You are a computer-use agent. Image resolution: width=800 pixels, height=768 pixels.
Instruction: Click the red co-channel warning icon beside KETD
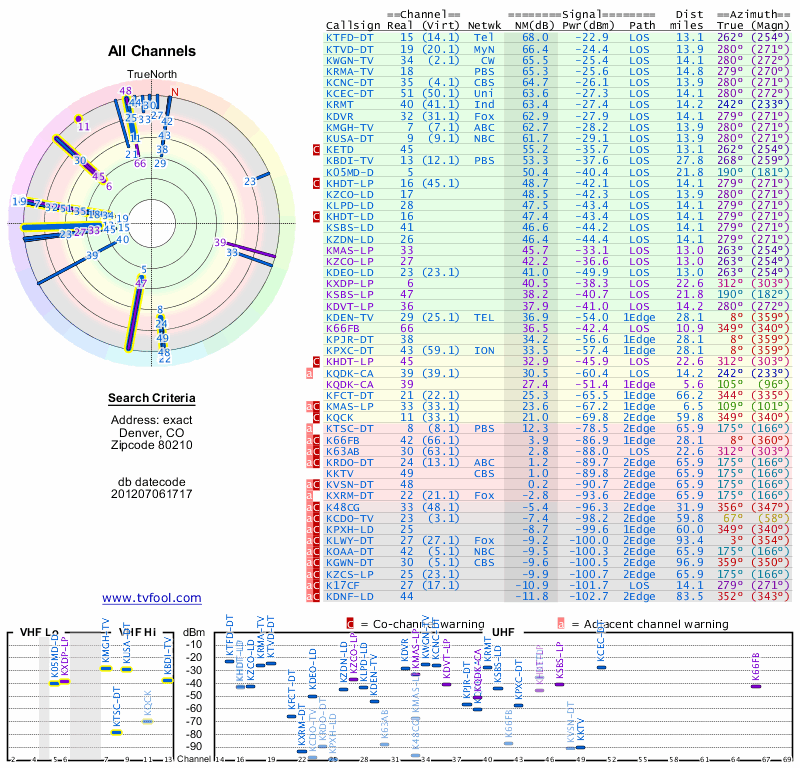[316, 150]
